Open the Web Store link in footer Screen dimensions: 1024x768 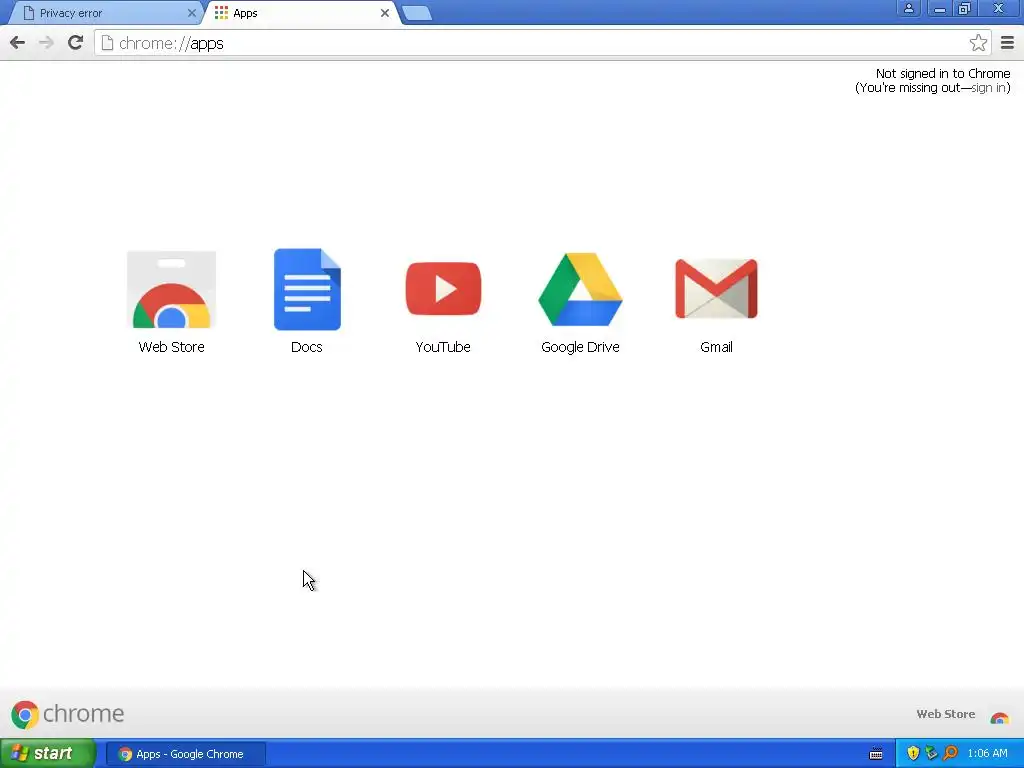[962, 714]
